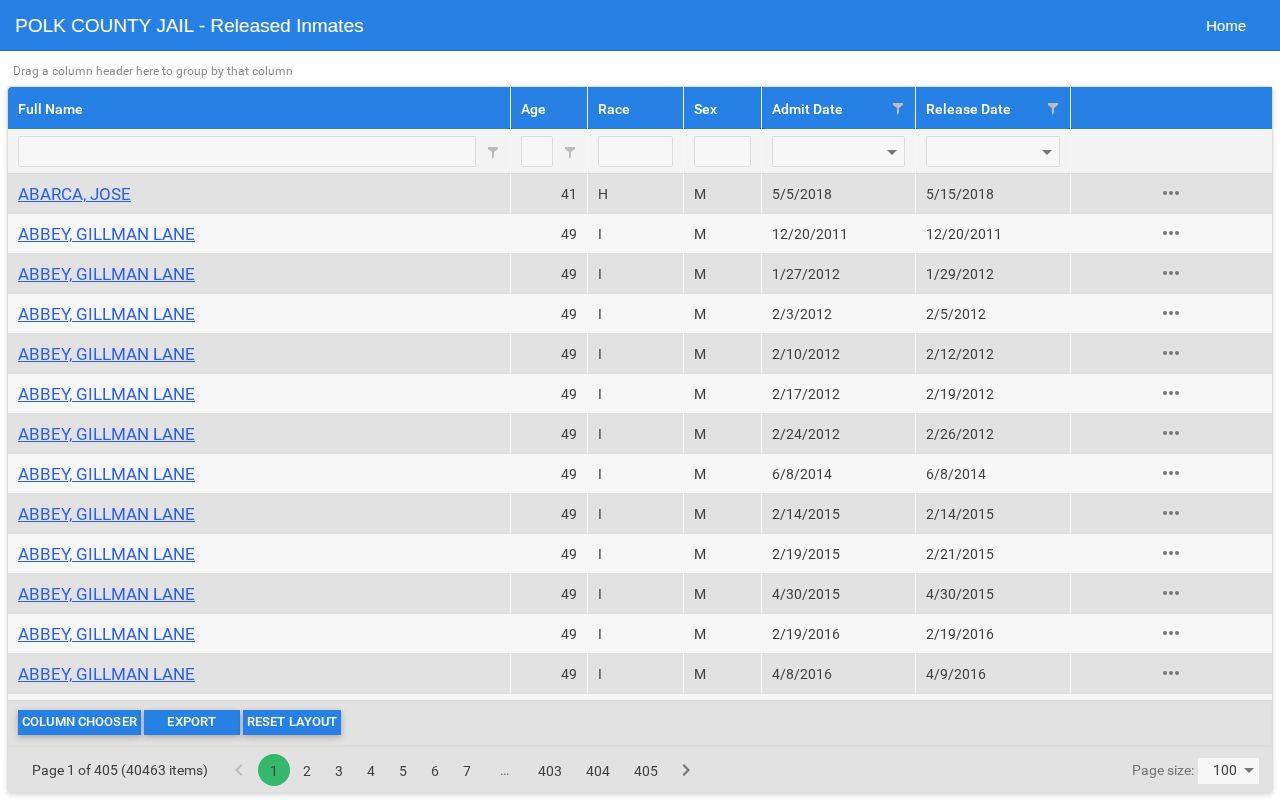The image size is (1280, 800).
Task: Click the "Page 1 of 405 (40463 items)" text
Action: coord(120,770)
